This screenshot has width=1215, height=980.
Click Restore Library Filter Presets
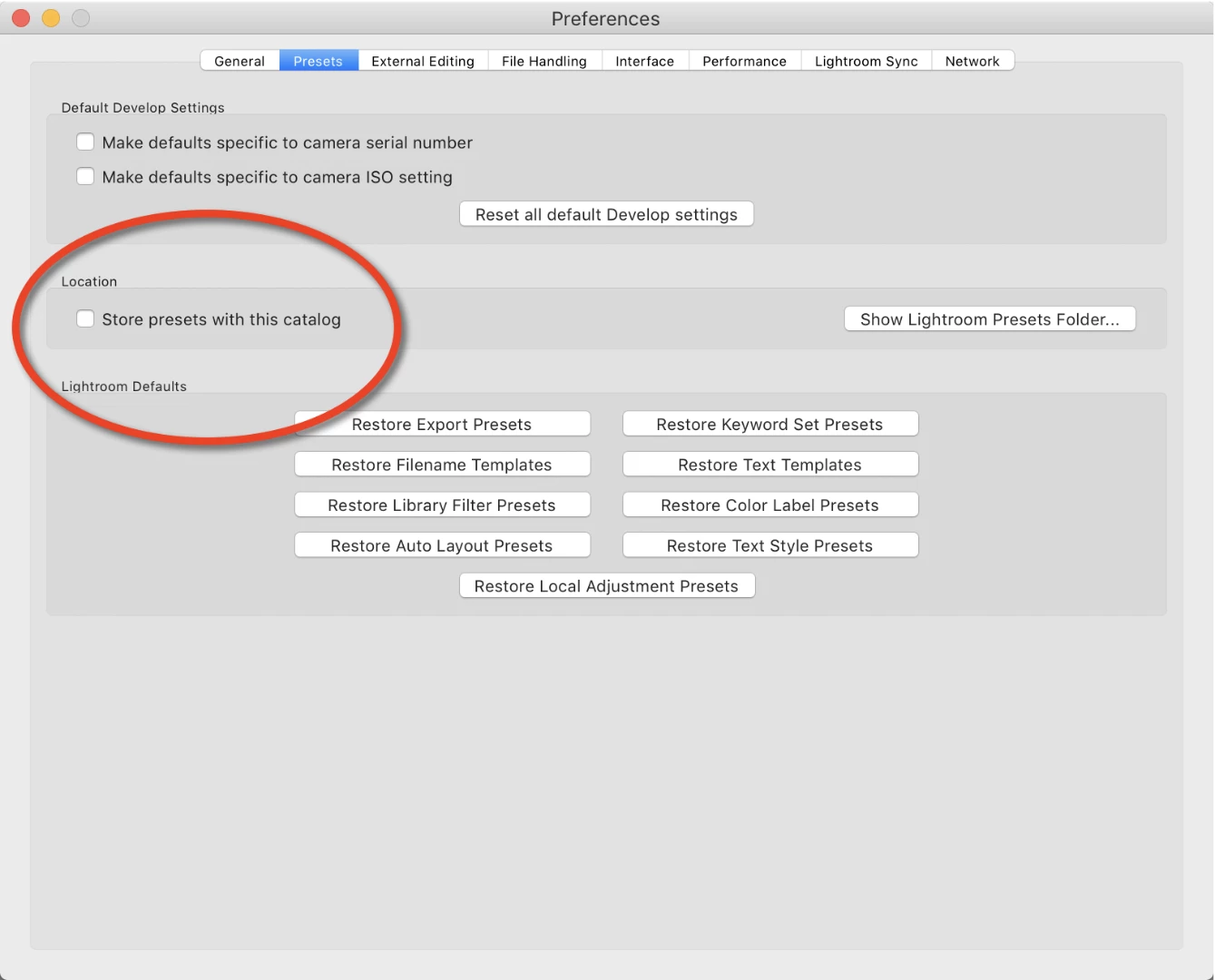[442, 505]
